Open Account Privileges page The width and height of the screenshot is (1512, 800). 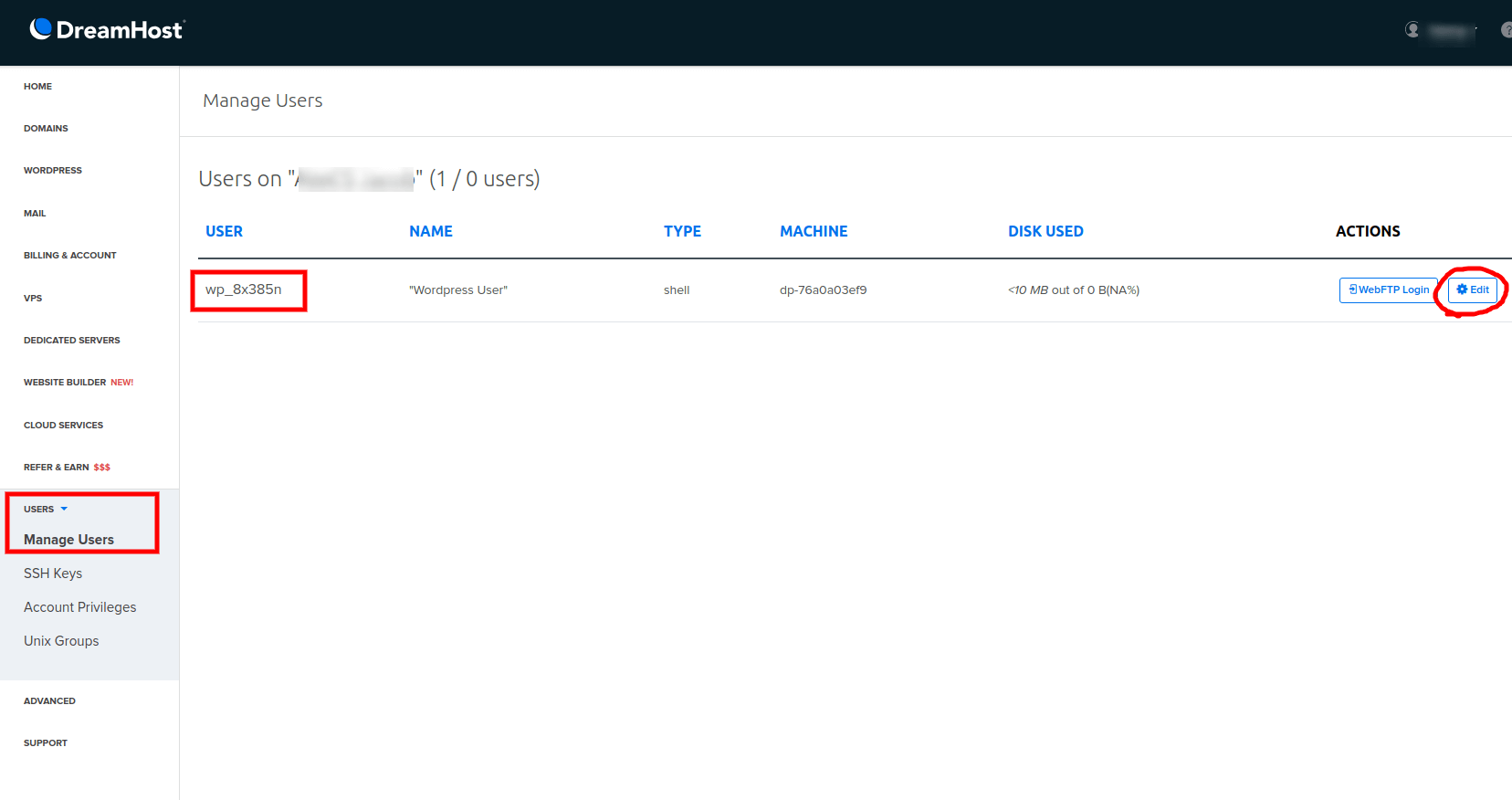pyautogui.click(x=80, y=607)
